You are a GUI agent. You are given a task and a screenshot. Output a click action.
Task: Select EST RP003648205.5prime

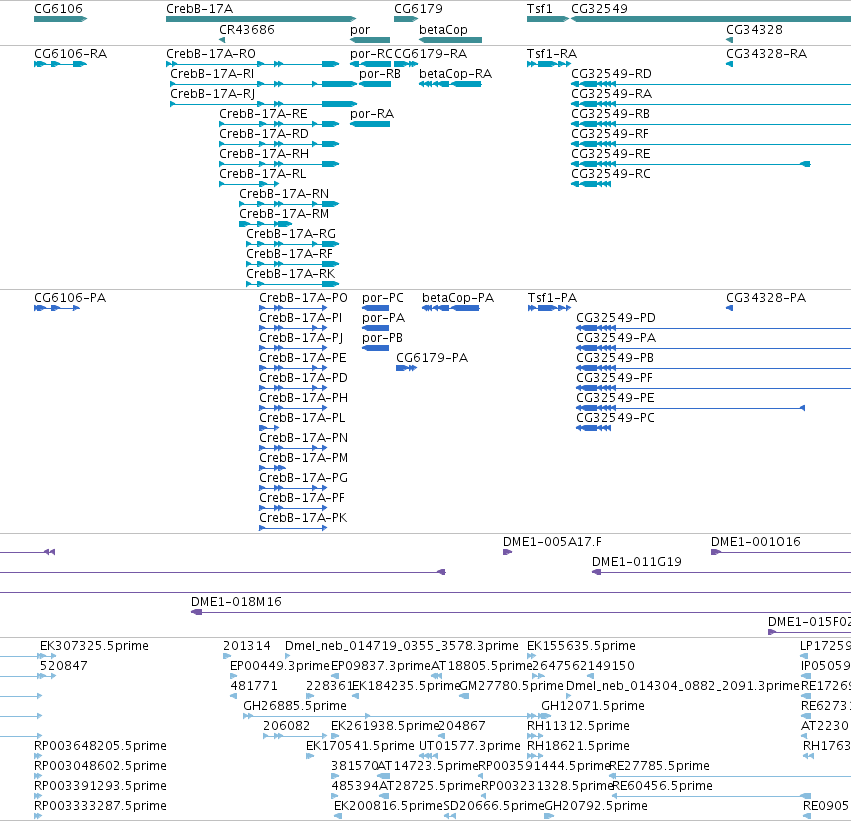(37, 756)
